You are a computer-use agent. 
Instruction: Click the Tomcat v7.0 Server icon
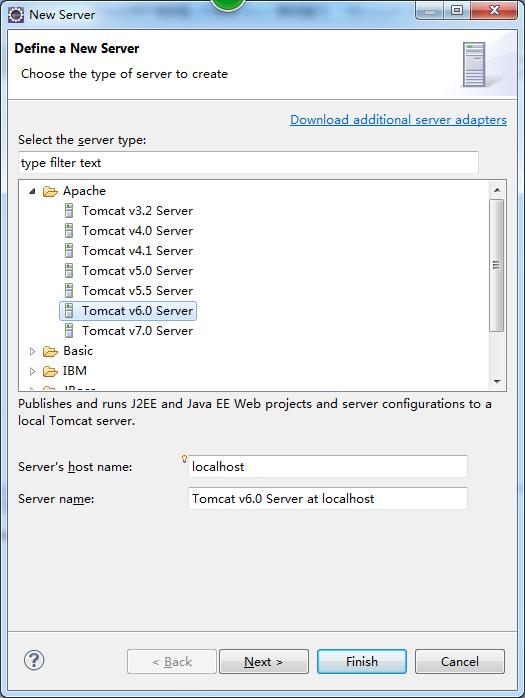coord(69,331)
